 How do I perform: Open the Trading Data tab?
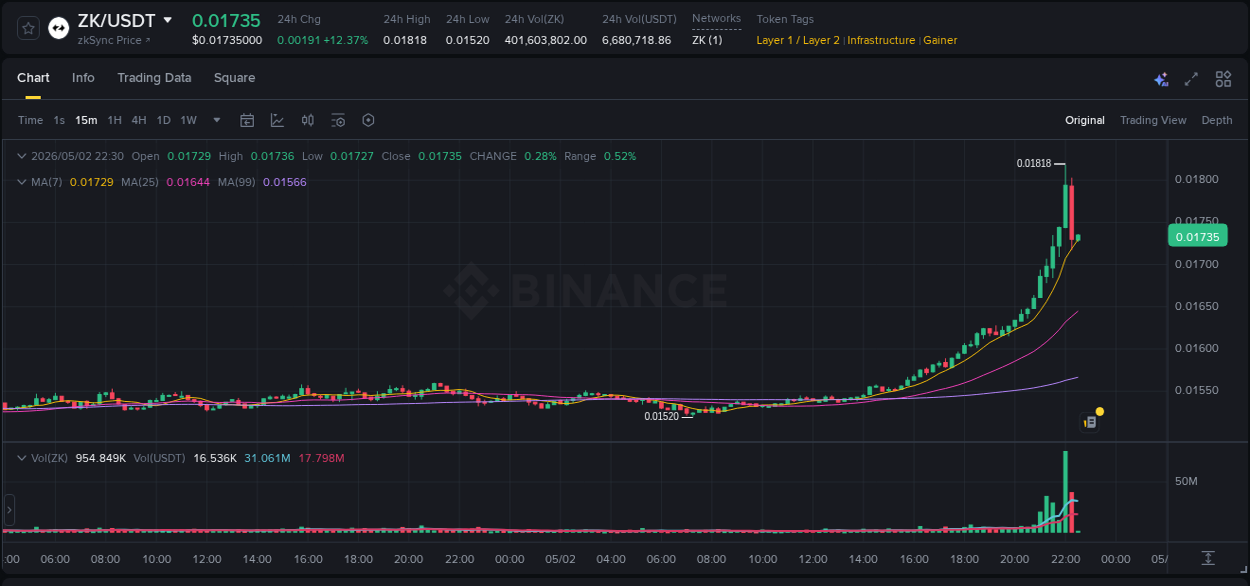click(x=154, y=78)
